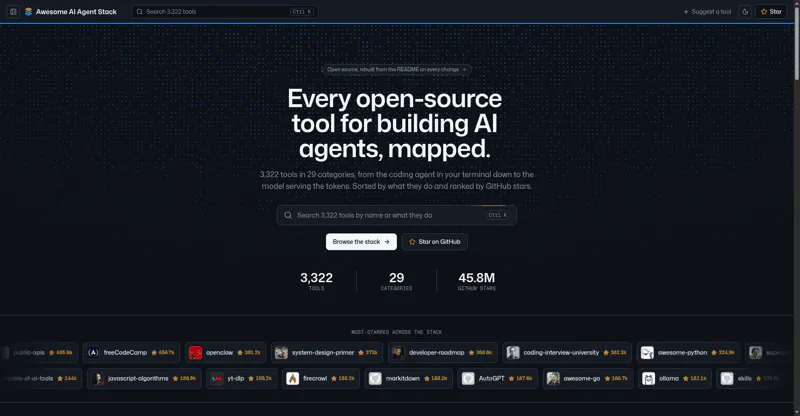This screenshot has height=416, width=800.
Task: Click the developer-roadmap avatar icon
Action: [x=398, y=353]
